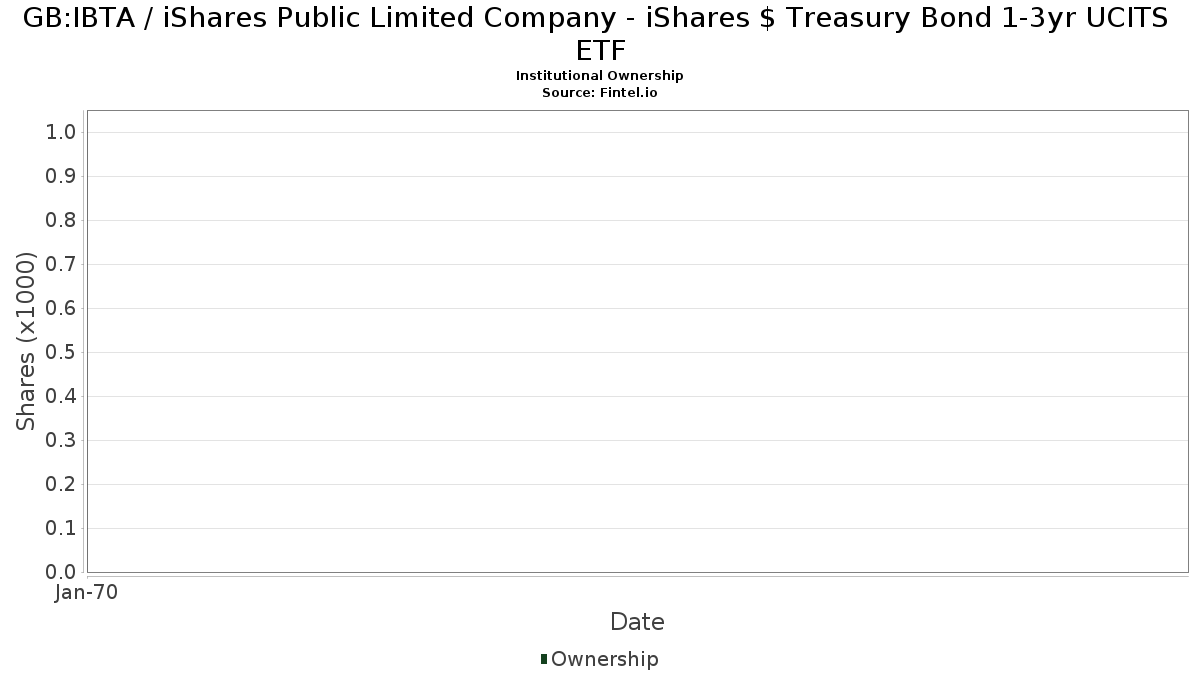
Task: Click the 0.8 y-axis tick label
Action: tap(62, 221)
